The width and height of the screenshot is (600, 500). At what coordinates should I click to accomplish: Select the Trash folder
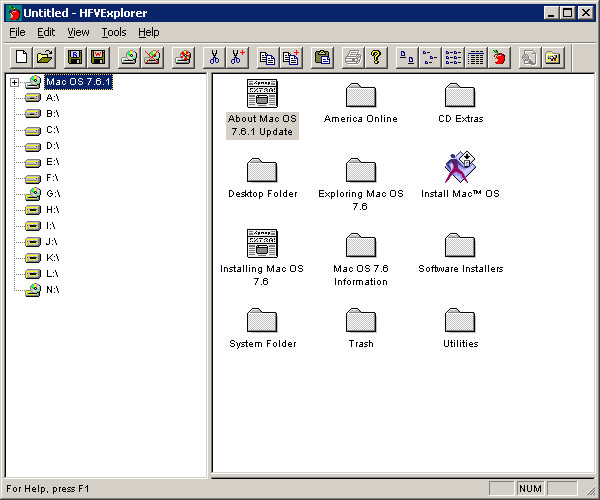[x=361, y=320]
